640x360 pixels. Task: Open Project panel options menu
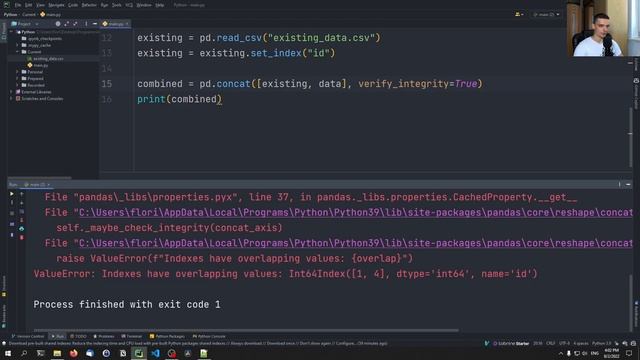click(86, 24)
